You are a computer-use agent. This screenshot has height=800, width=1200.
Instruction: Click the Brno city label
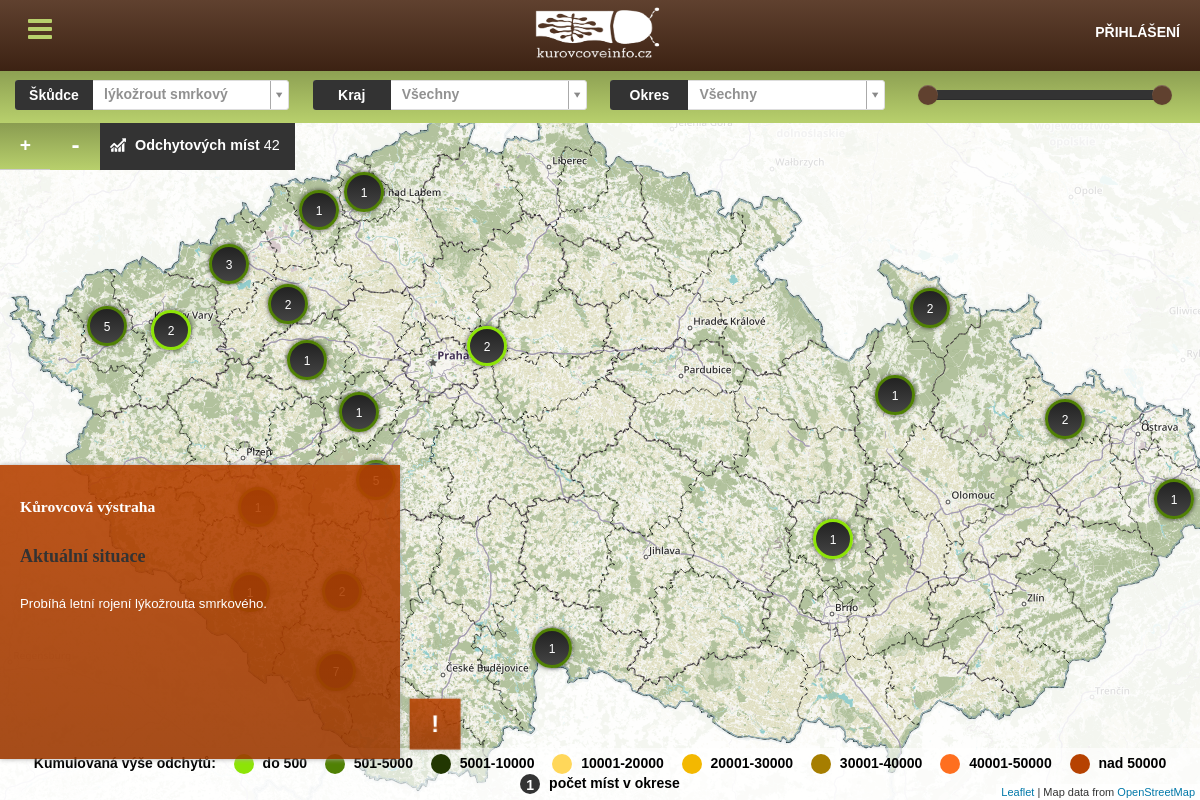(x=846, y=608)
